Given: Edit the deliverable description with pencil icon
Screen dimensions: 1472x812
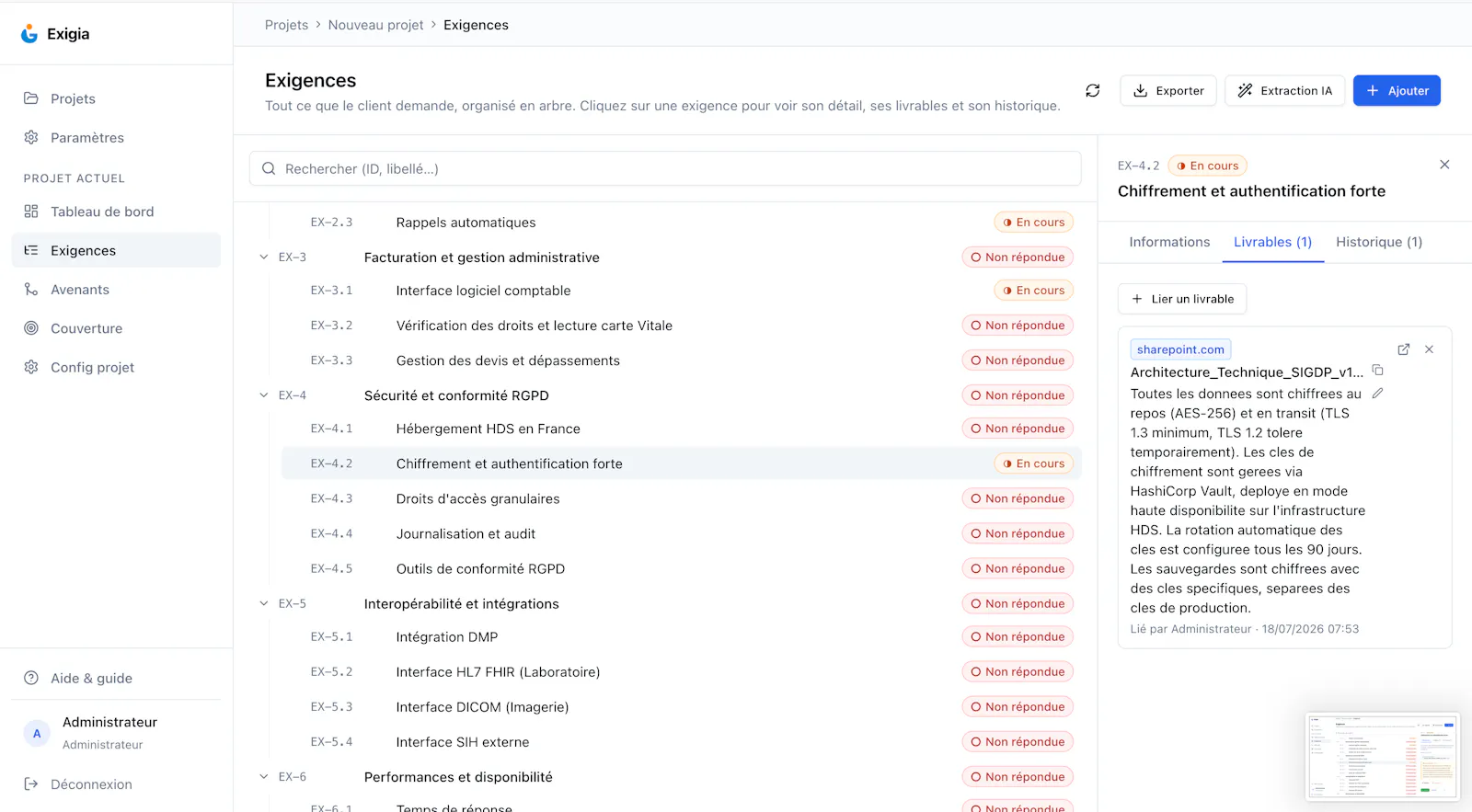Looking at the screenshot, I should pos(1377,393).
